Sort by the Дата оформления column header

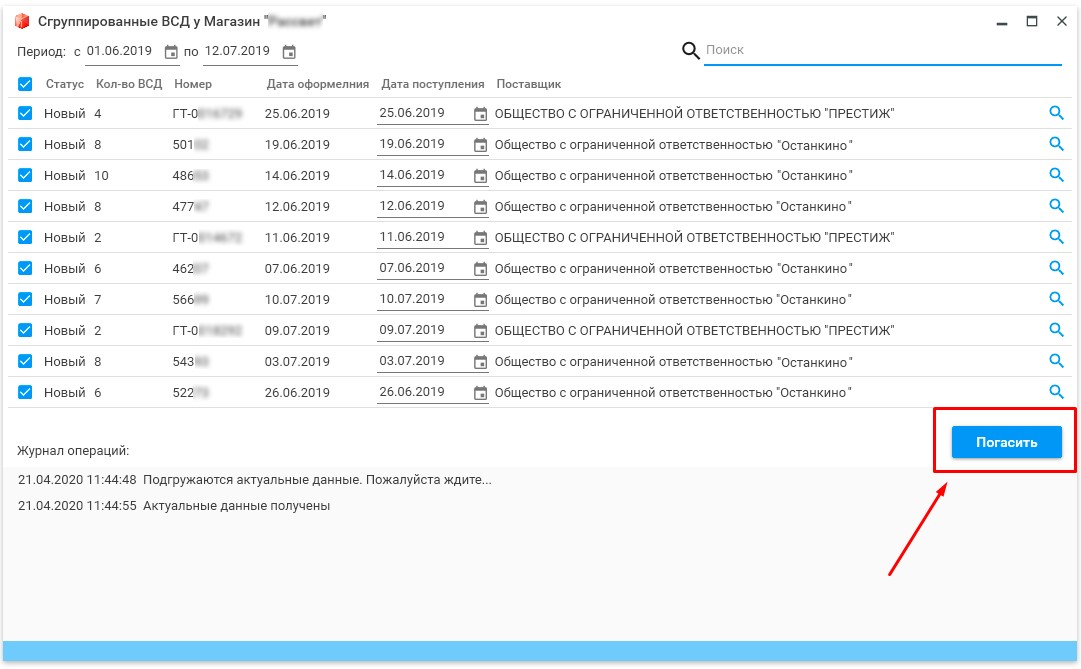point(318,84)
